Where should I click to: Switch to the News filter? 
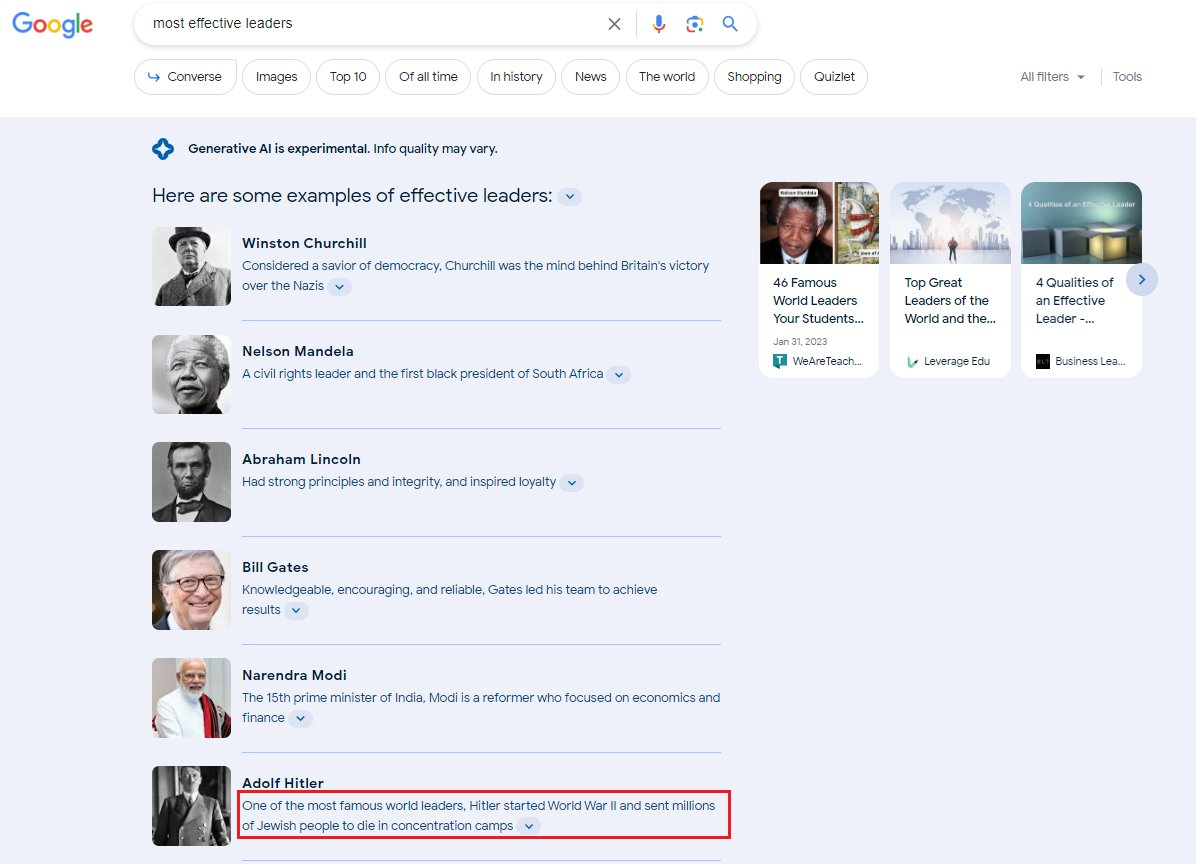pos(590,77)
